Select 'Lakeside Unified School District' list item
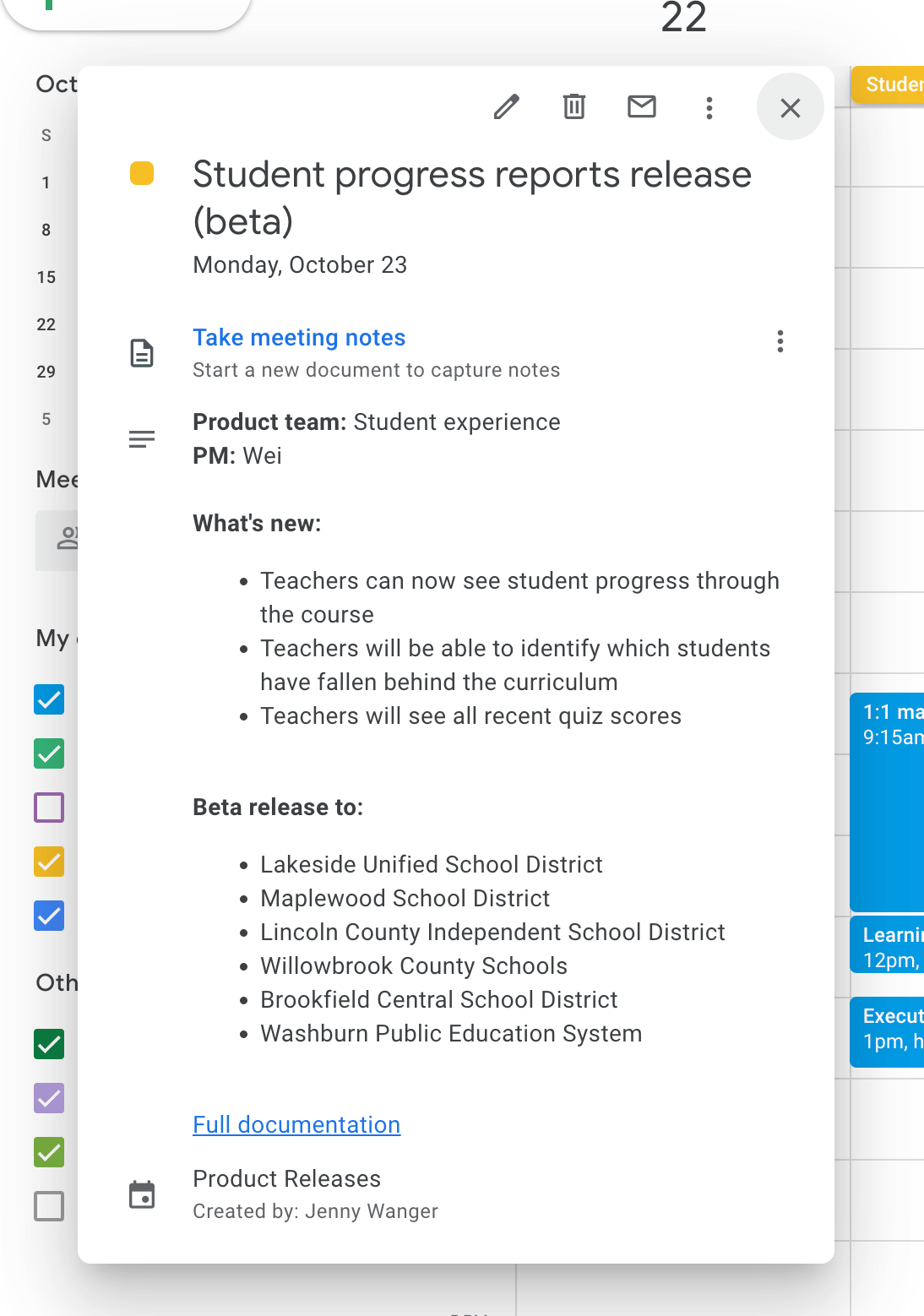The height and width of the screenshot is (1316, 924). point(432,864)
